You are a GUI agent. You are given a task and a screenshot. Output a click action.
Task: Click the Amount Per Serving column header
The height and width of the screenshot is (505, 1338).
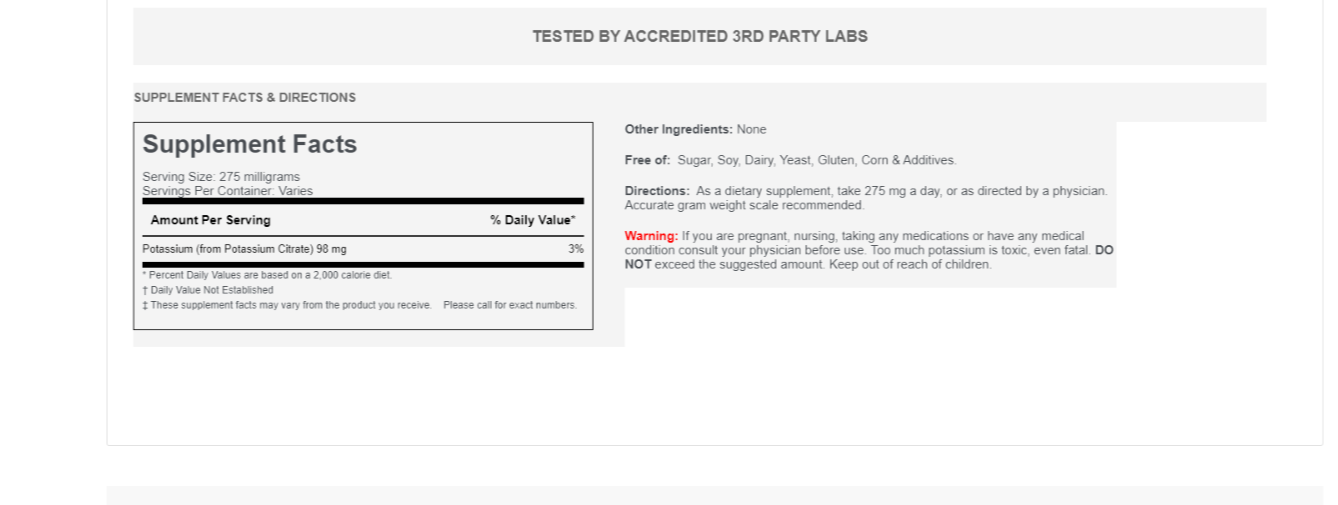click(x=210, y=220)
